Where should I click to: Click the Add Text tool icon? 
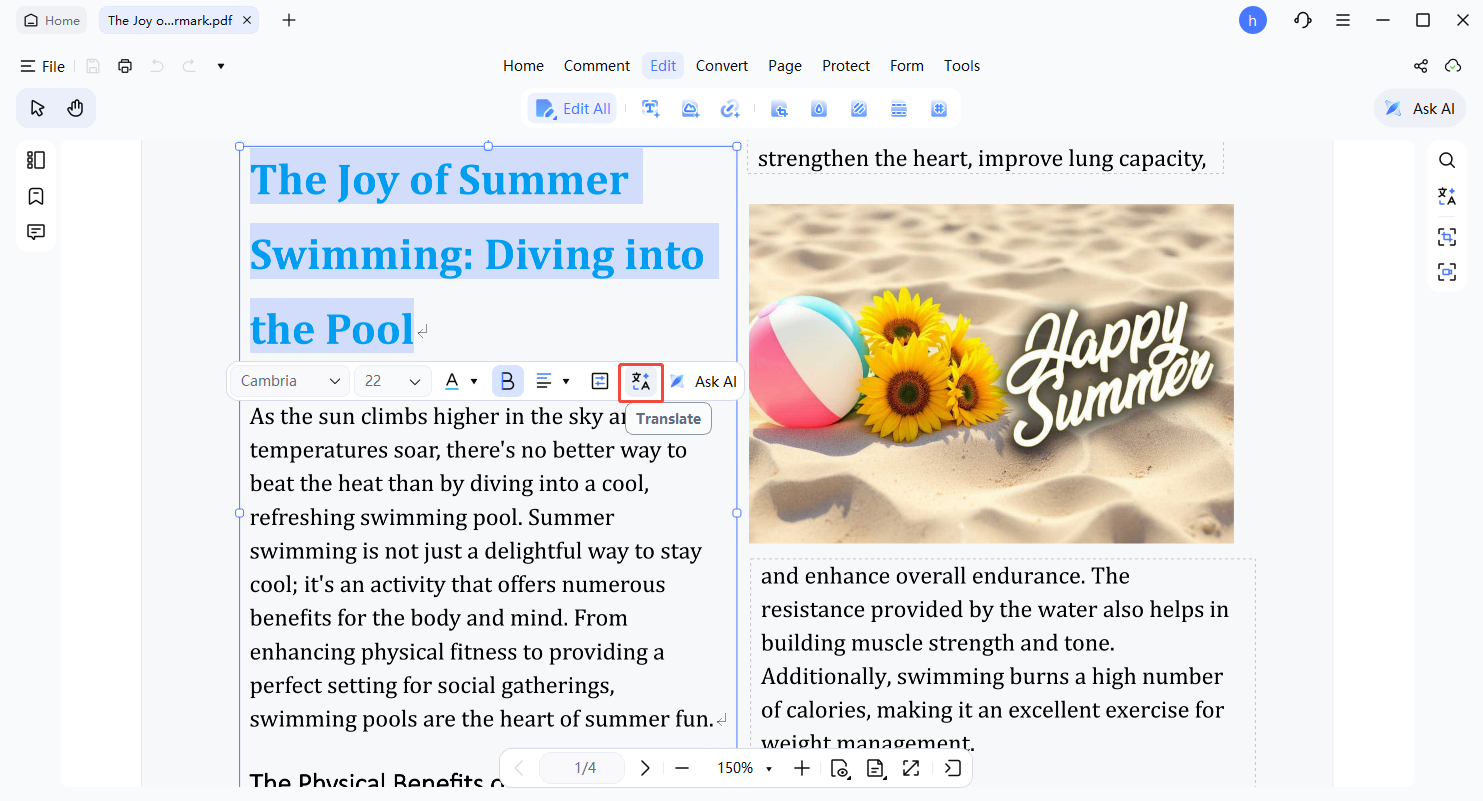coord(651,109)
